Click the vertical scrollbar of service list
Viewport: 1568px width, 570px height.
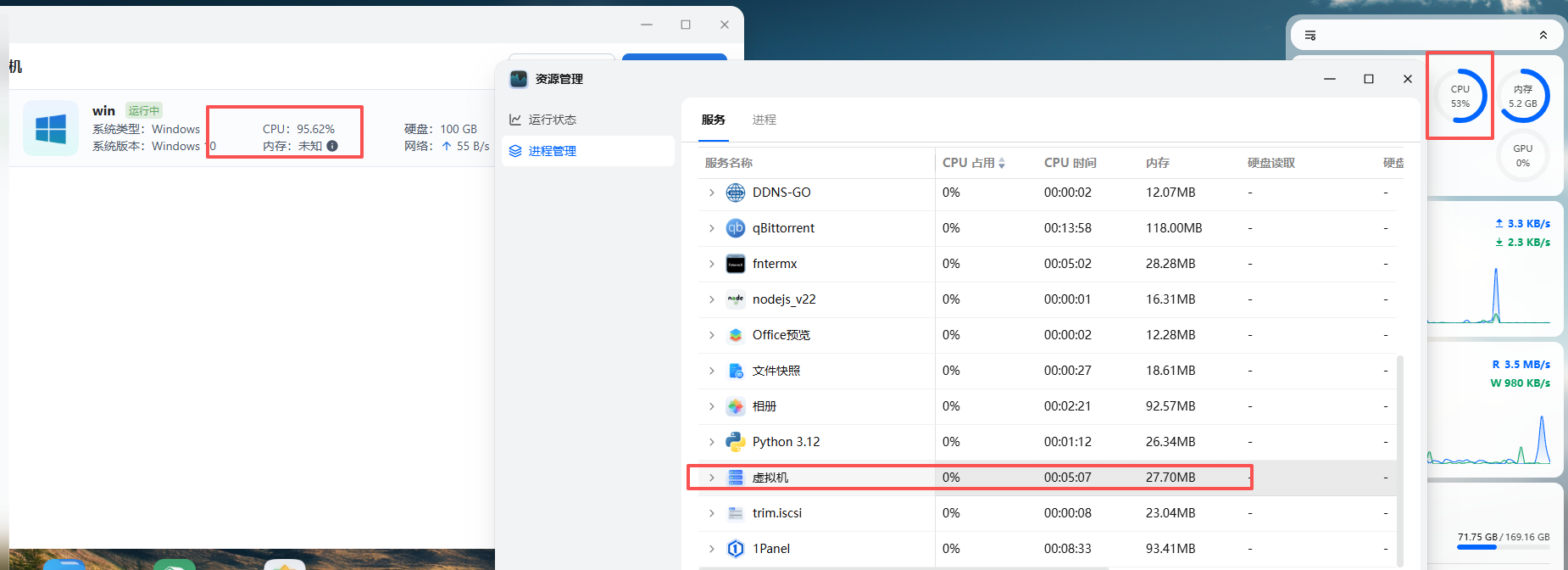(x=1400, y=460)
